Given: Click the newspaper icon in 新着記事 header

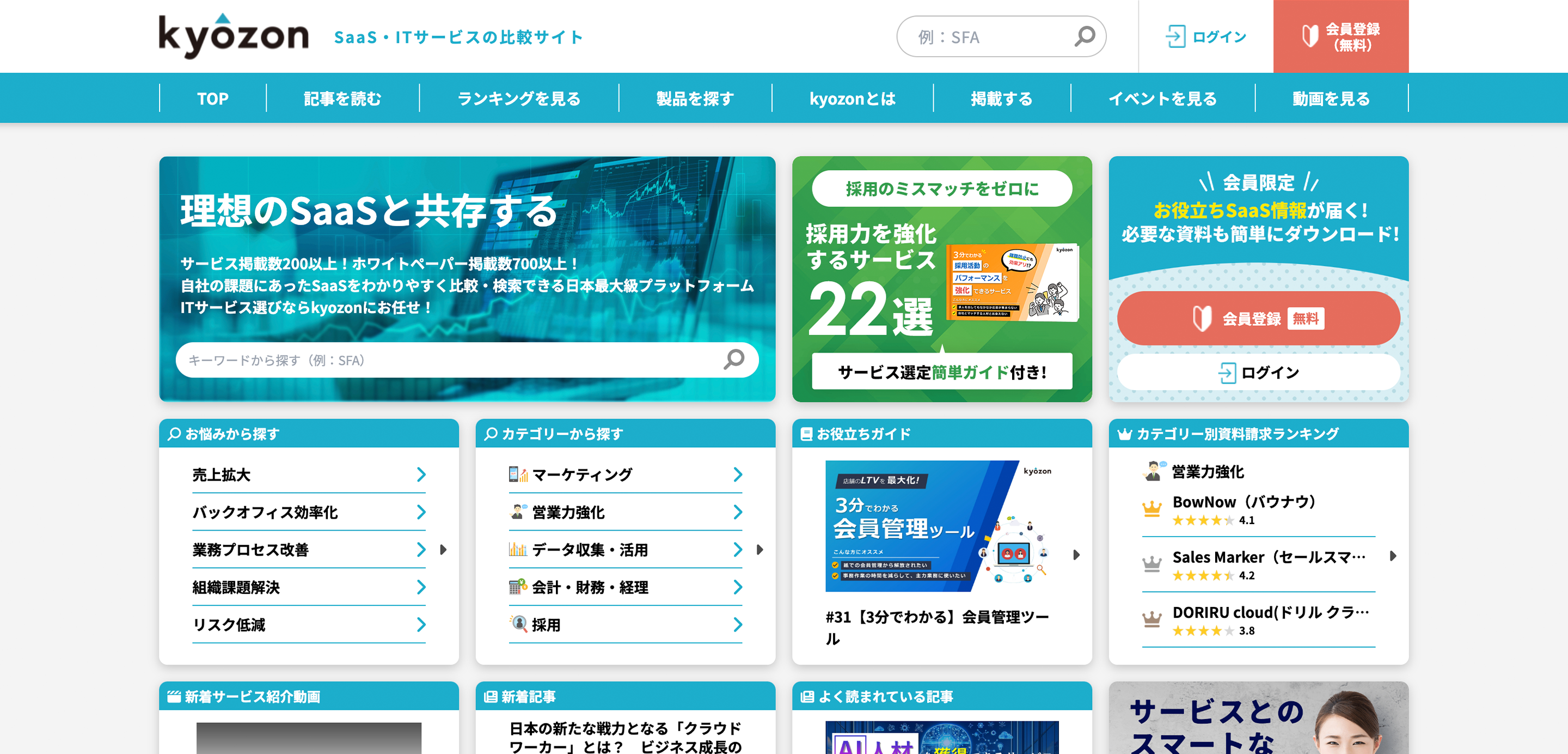Looking at the screenshot, I should [491, 696].
